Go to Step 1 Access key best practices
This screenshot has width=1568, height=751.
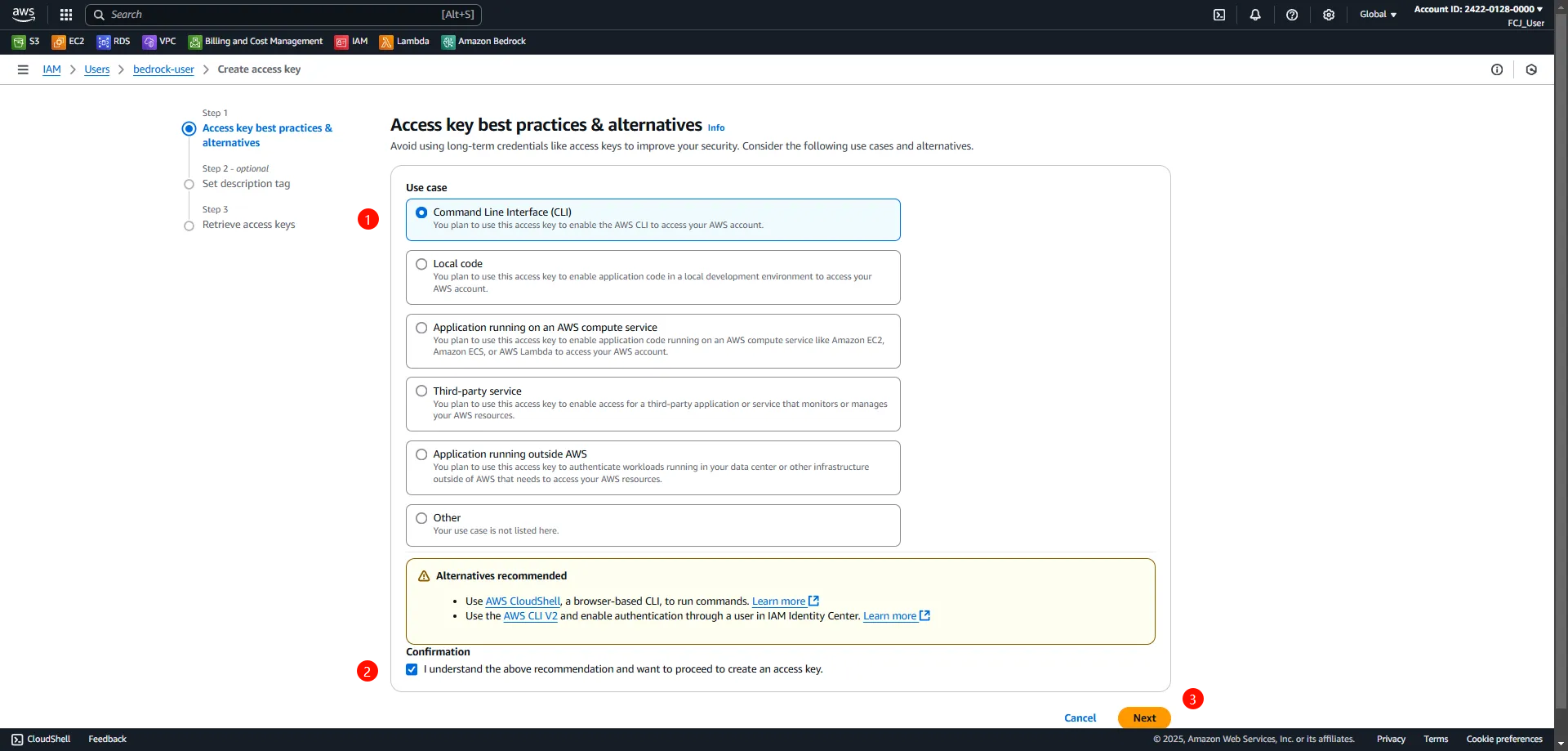tap(267, 136)
